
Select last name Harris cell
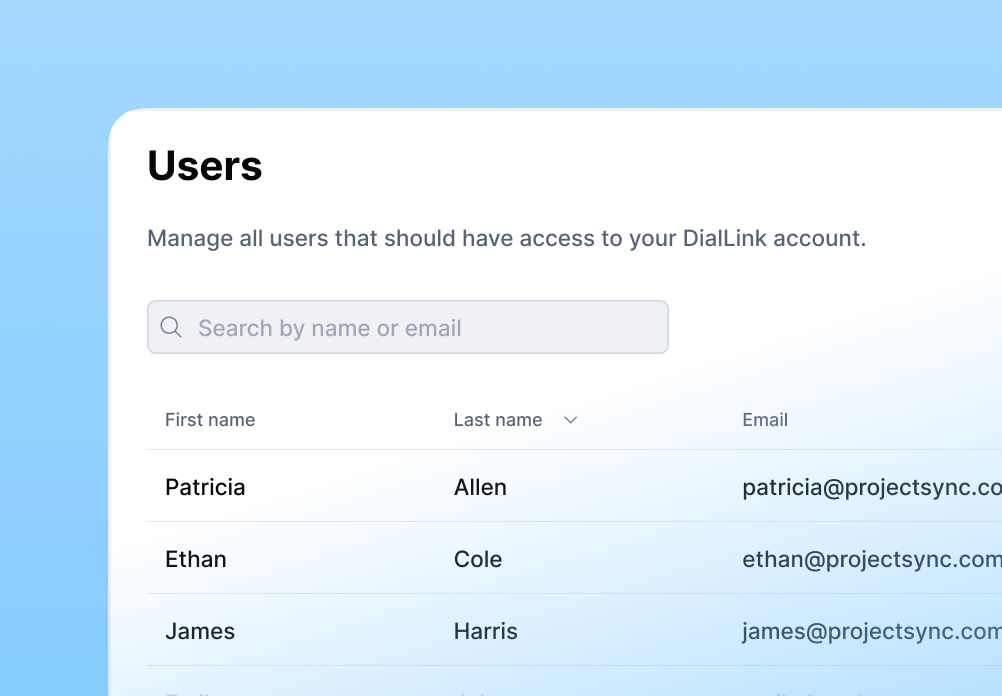pyautogui.click(x=486, y=631)
